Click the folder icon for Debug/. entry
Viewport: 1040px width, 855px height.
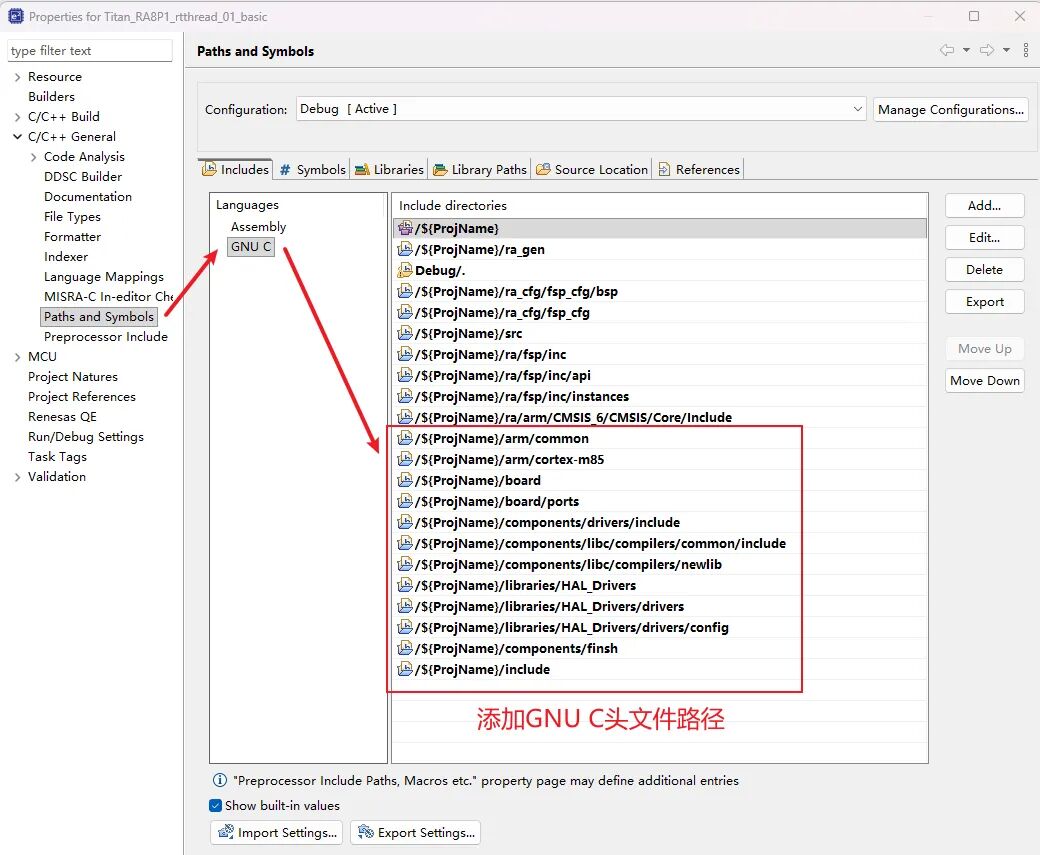405,270
